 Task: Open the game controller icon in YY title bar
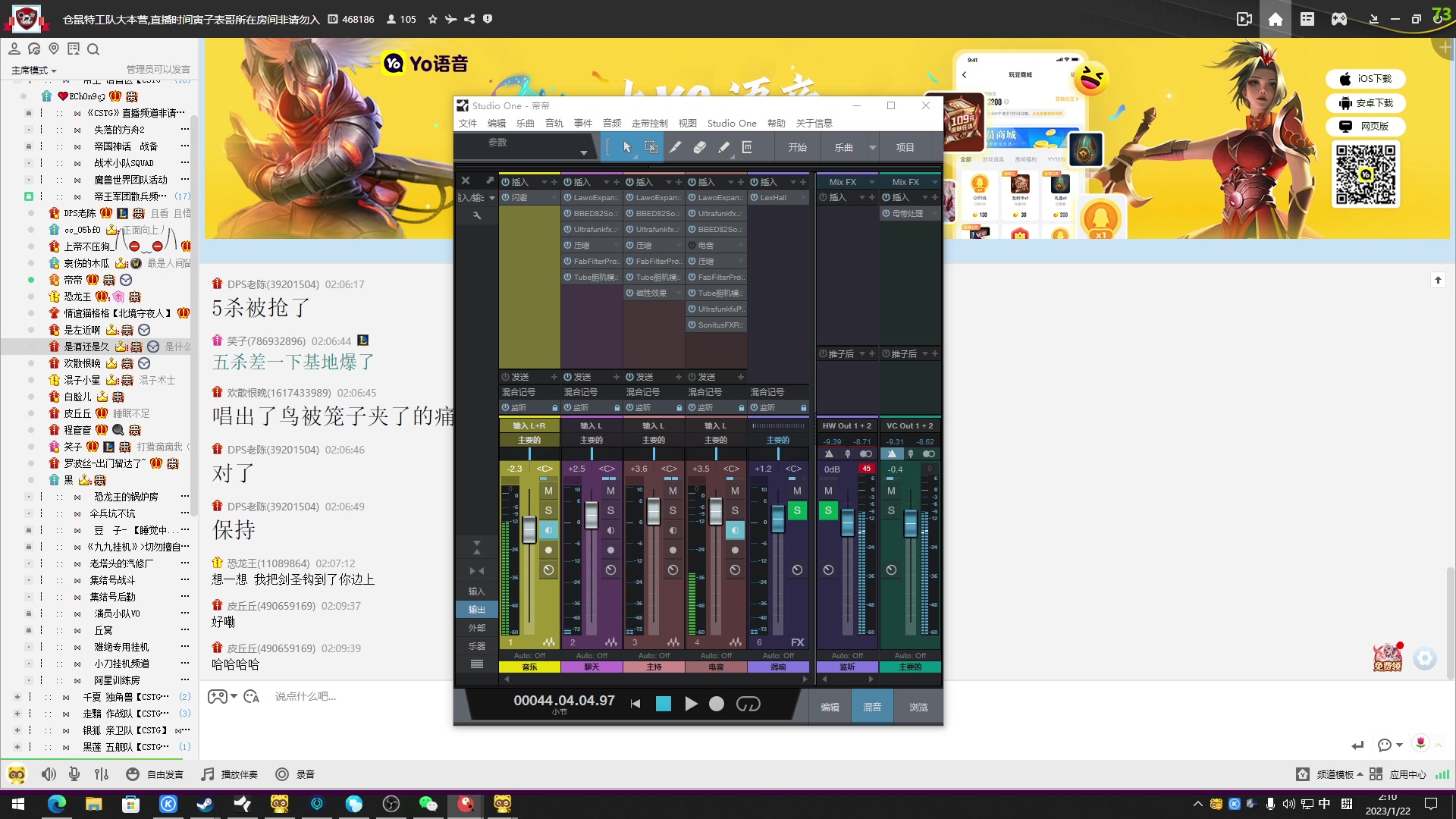[x=1339, y=19]
